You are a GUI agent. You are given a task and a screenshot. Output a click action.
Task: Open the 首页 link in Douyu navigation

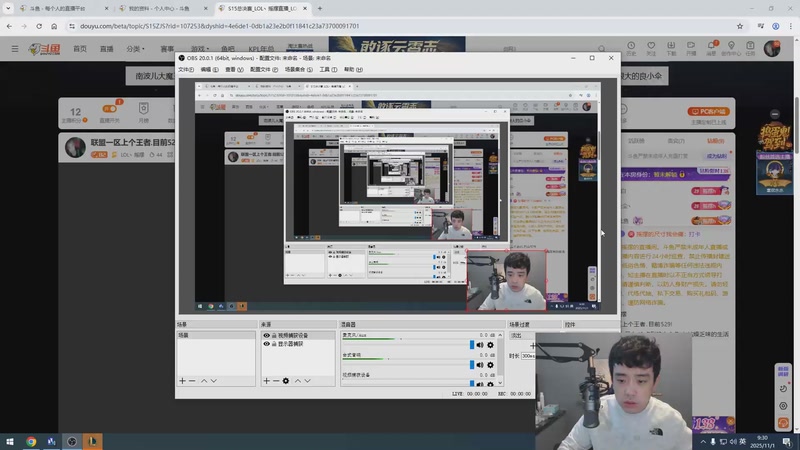coord(80,49)
